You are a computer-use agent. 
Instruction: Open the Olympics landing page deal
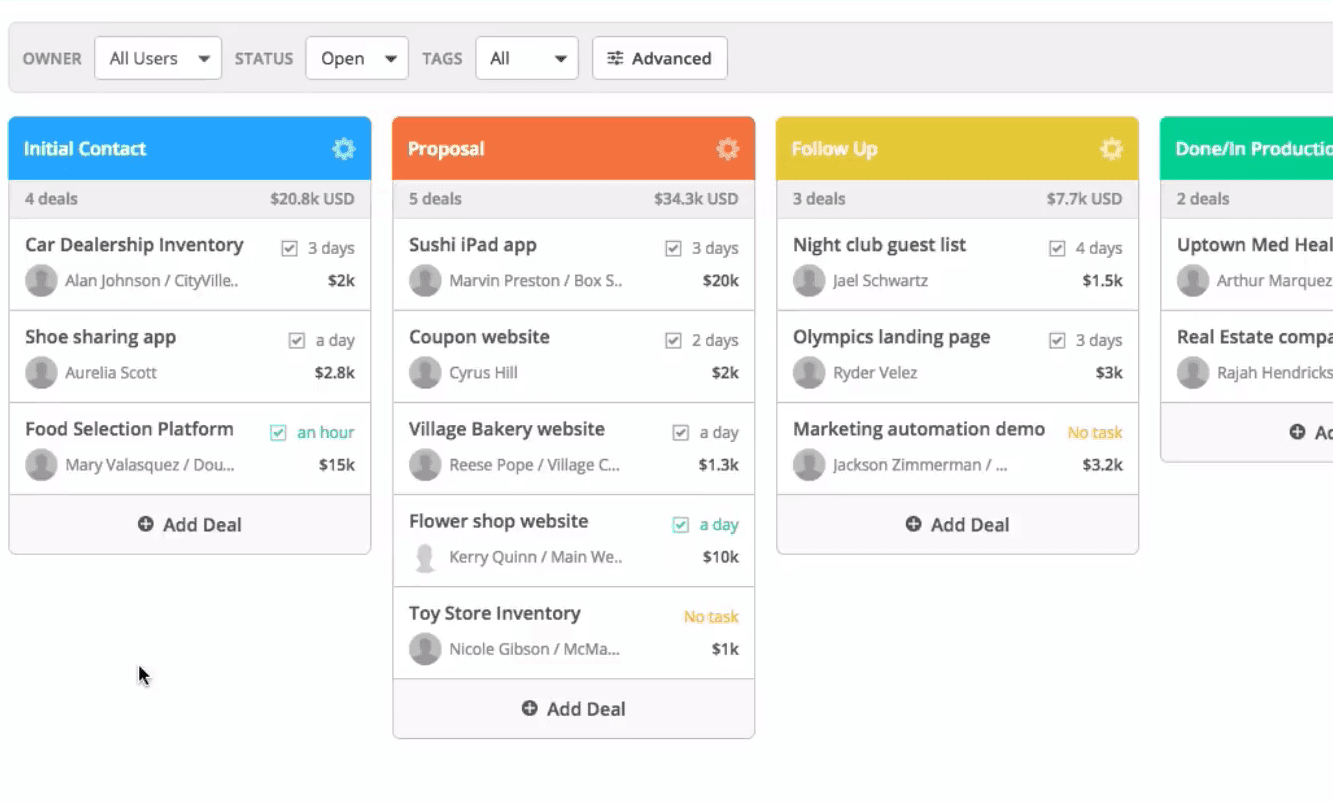(x=891, y=337)
